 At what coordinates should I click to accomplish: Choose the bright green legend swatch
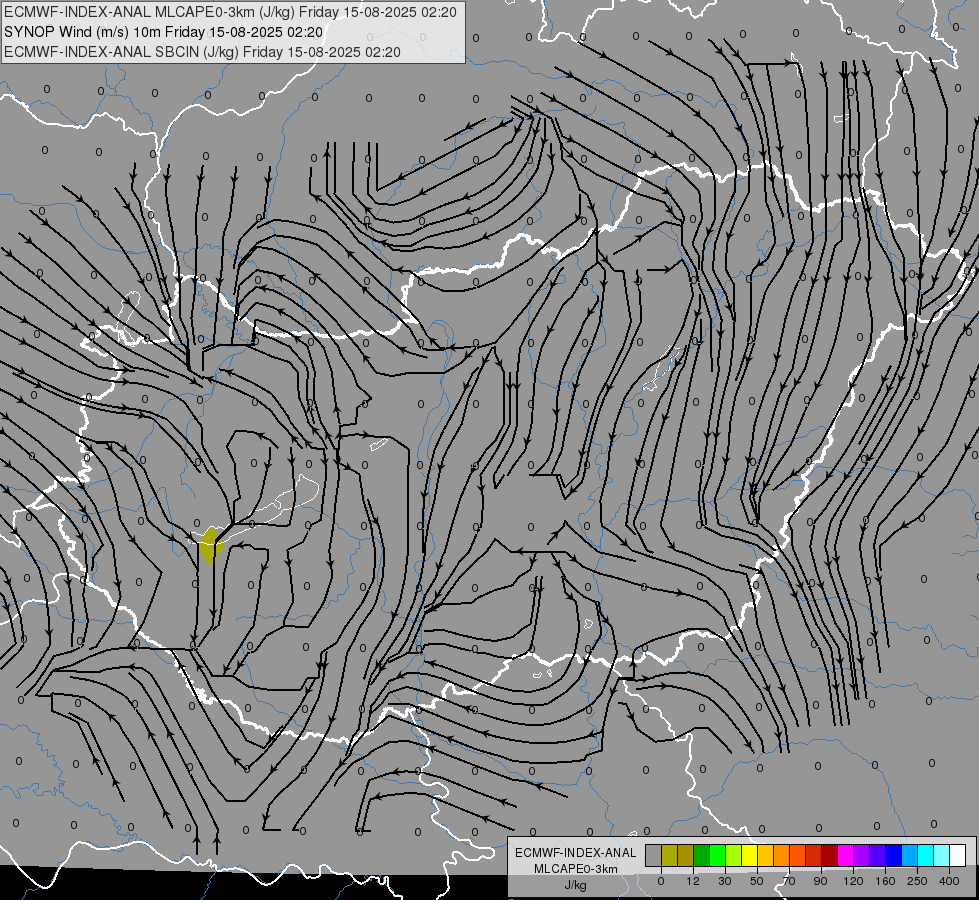717,855
